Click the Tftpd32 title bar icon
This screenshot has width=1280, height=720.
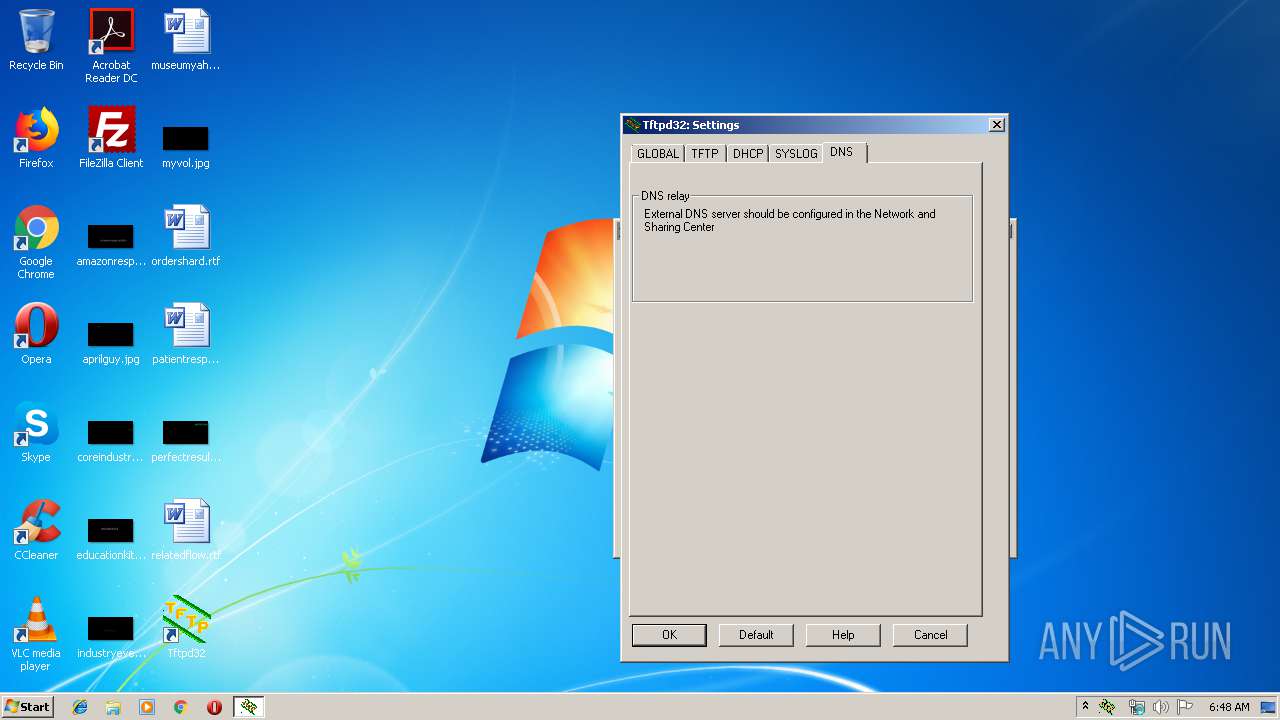tap(632, 125)
